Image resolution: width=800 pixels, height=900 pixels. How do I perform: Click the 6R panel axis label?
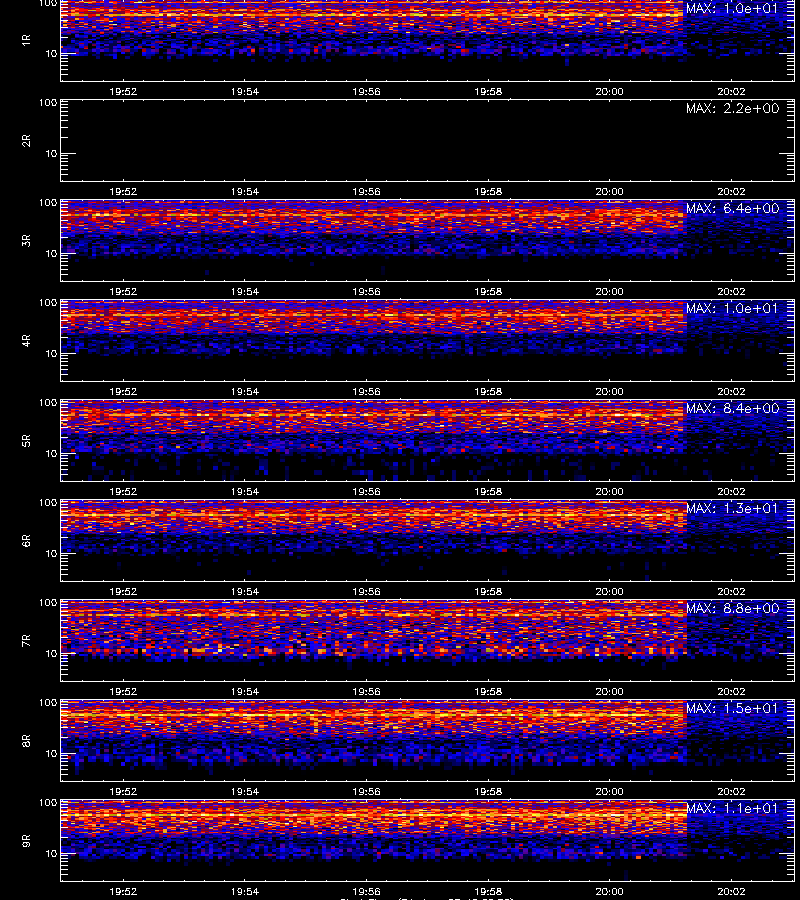click(x=26, y=541)
